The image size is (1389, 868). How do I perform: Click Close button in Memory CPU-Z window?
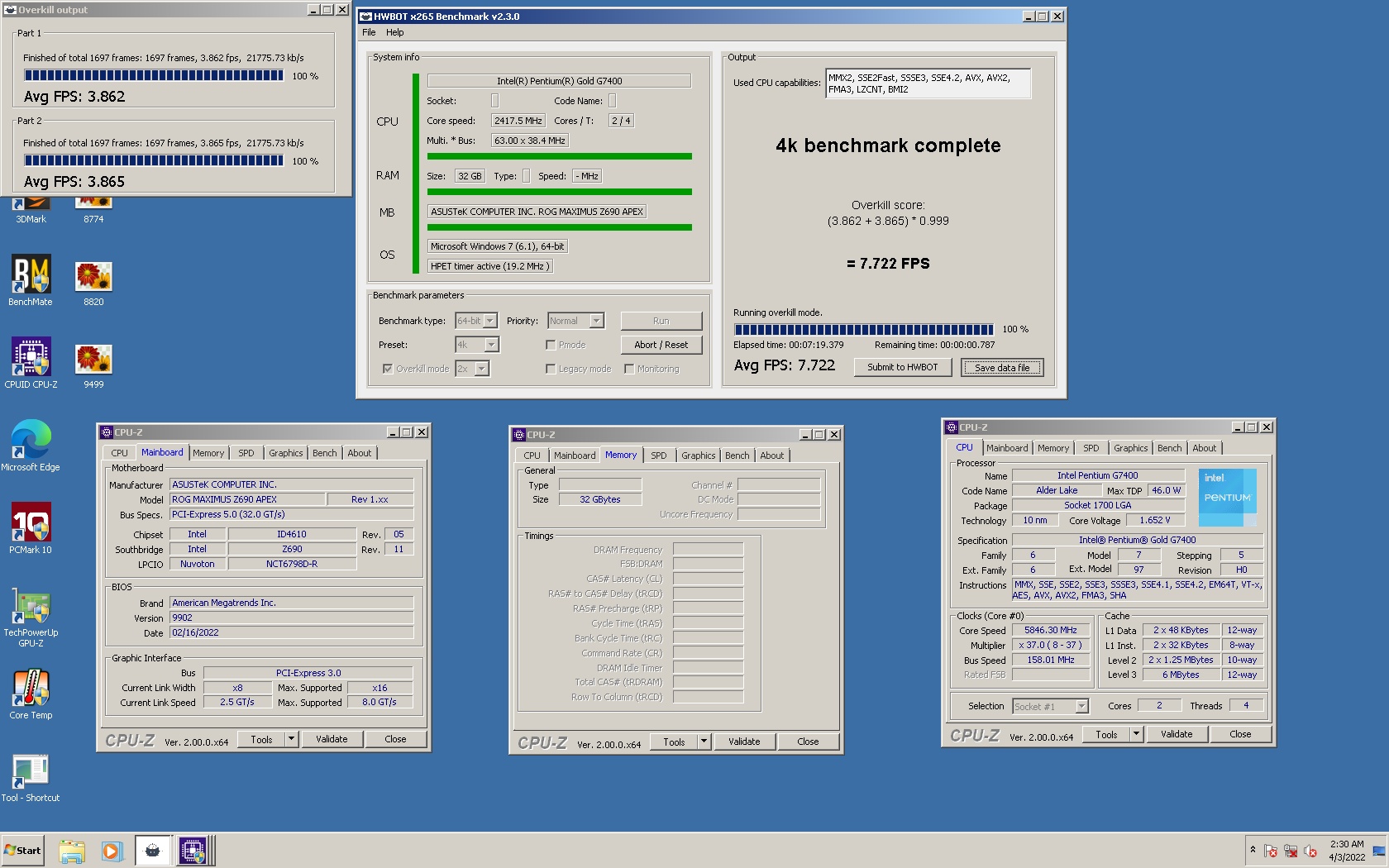(x=808, y=742)
